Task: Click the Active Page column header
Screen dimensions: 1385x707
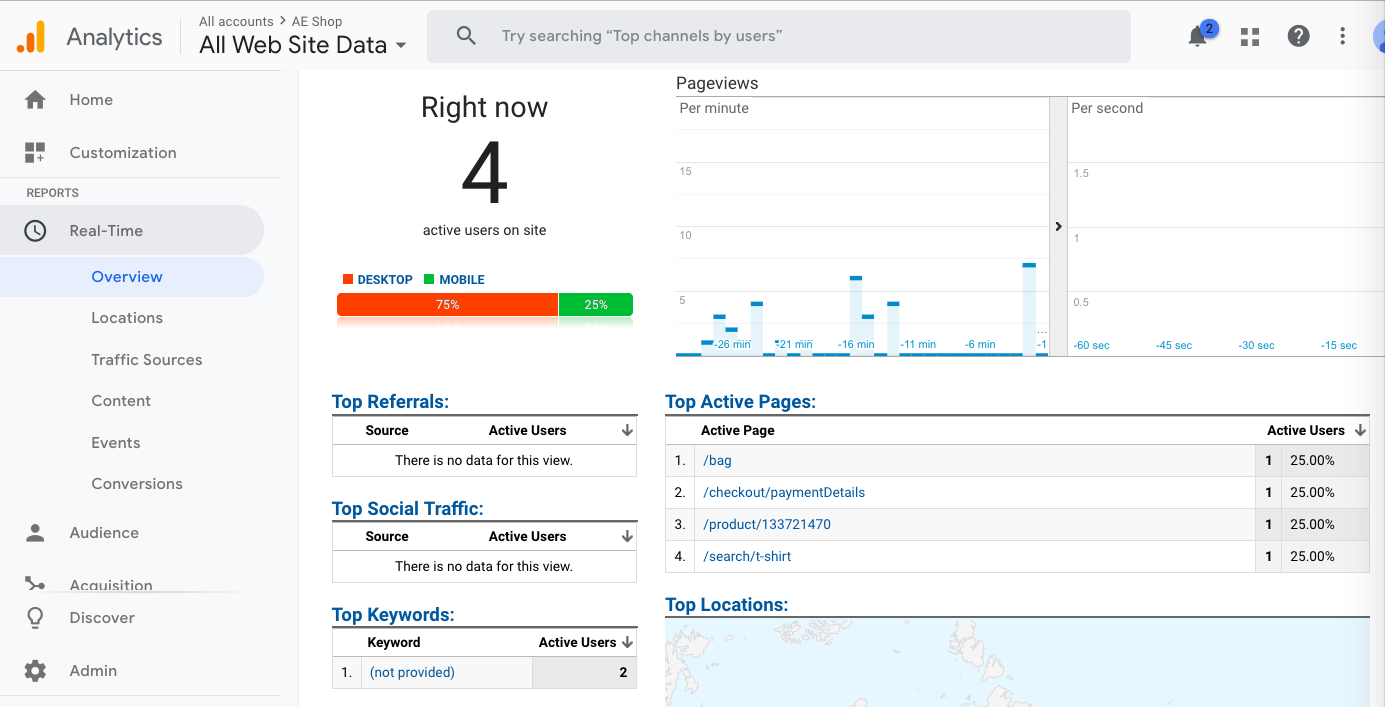Action: 738,430
